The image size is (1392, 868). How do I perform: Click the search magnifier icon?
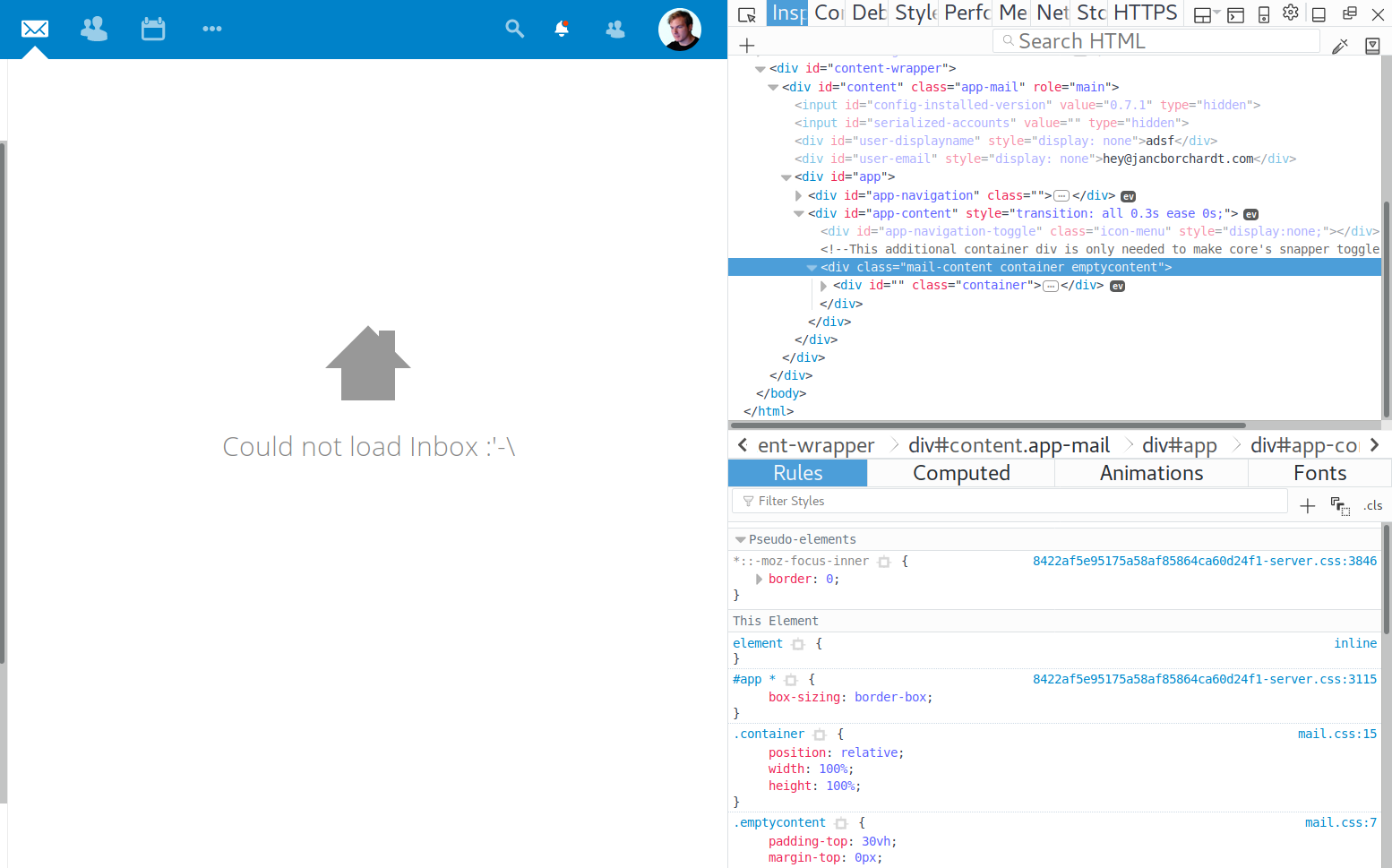(x=514, y=29)
